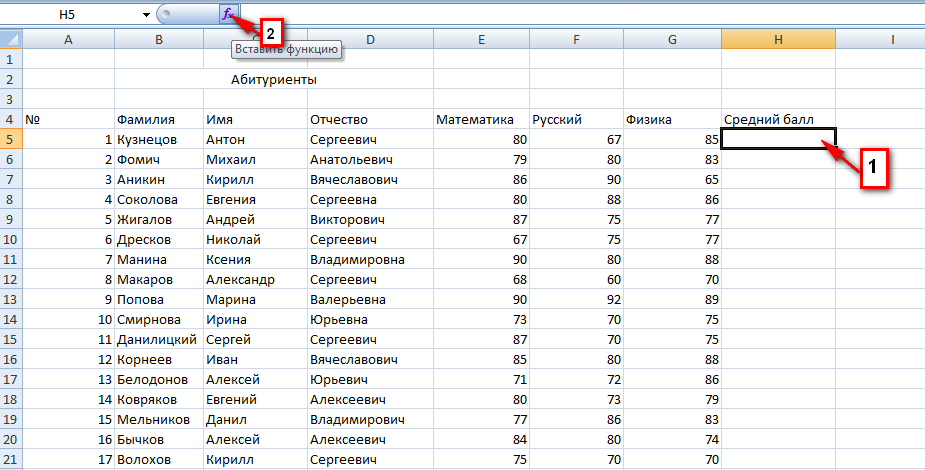Image resolution: width=925 pixels, height=470 pixels.
Task: Click the 'Математика' header cell
Action: click(481, 120)
